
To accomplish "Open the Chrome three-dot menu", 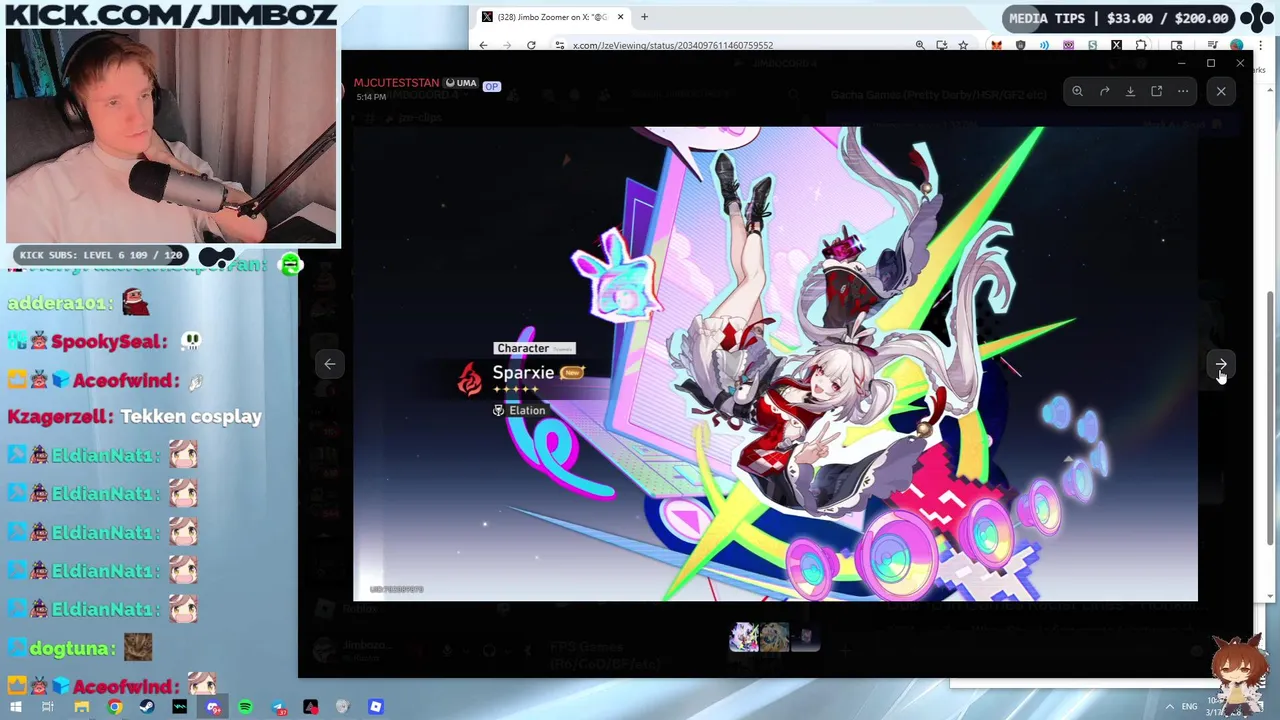I will click(1260, 45).
